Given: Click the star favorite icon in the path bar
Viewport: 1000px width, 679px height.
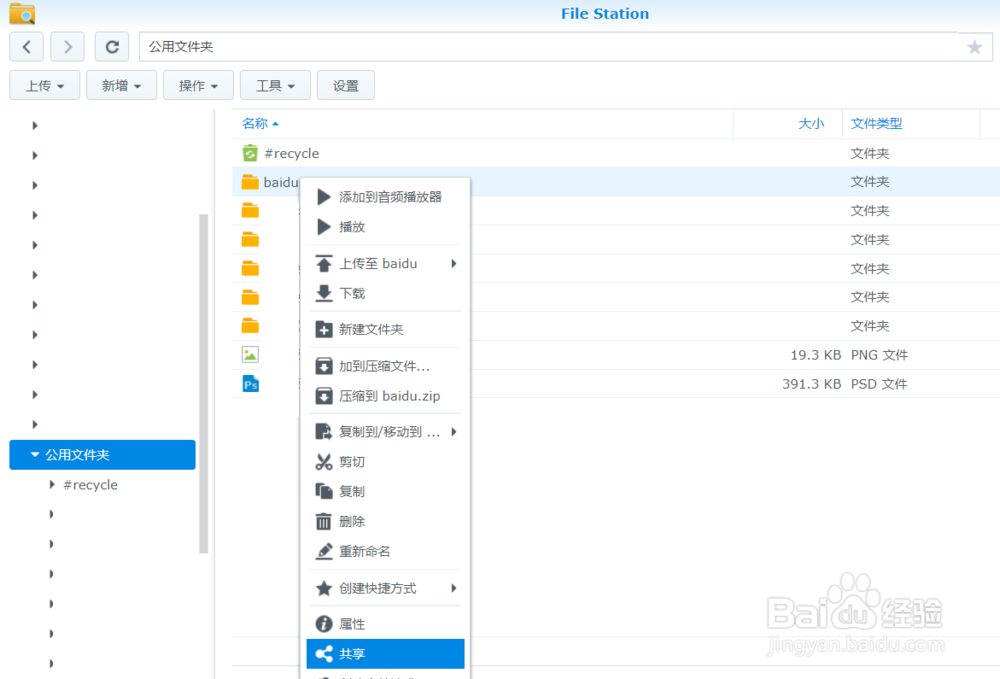Looking at the screenshot, I should (975, 46).
